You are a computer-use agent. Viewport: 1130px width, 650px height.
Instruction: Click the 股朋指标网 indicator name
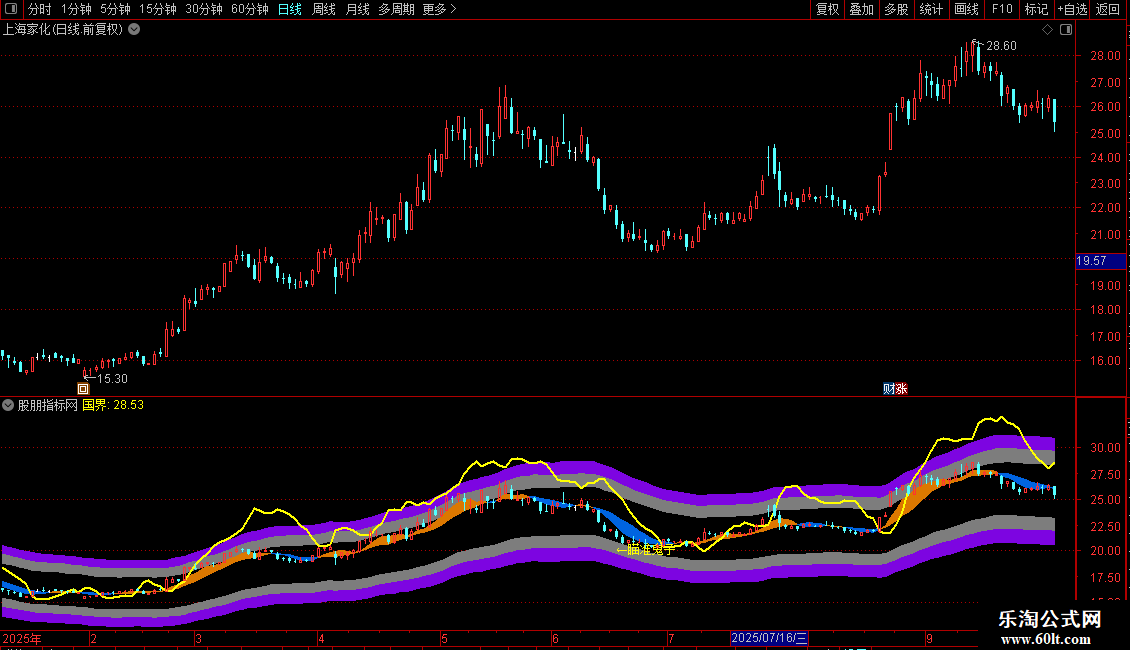pyautogui.click(x=48, y=405)
